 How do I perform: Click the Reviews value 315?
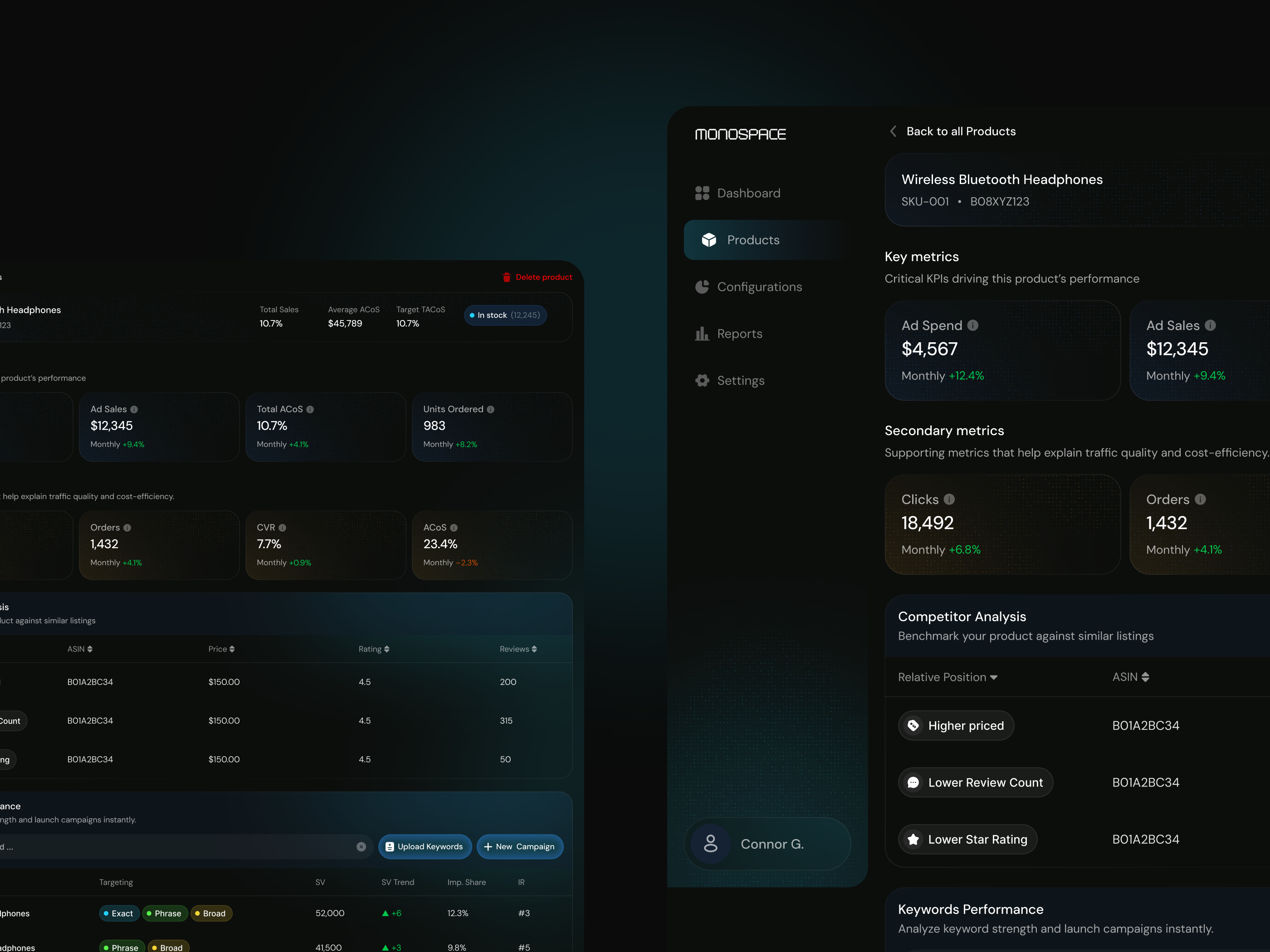[x=506, y=720]
